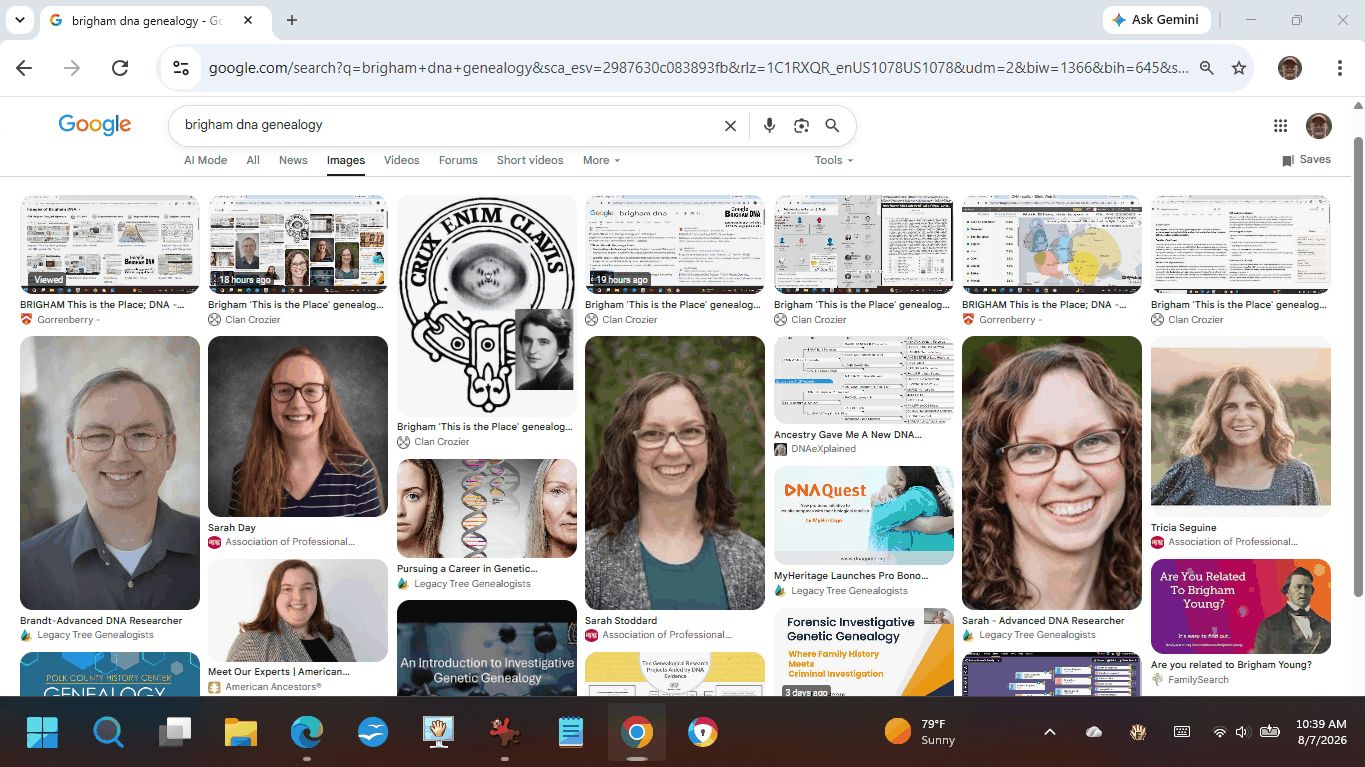The width and height of the screenshot is (1365, 767).
Task: Search by image with Google Lens
Action: pyautogui.click(x=801, y=126)
